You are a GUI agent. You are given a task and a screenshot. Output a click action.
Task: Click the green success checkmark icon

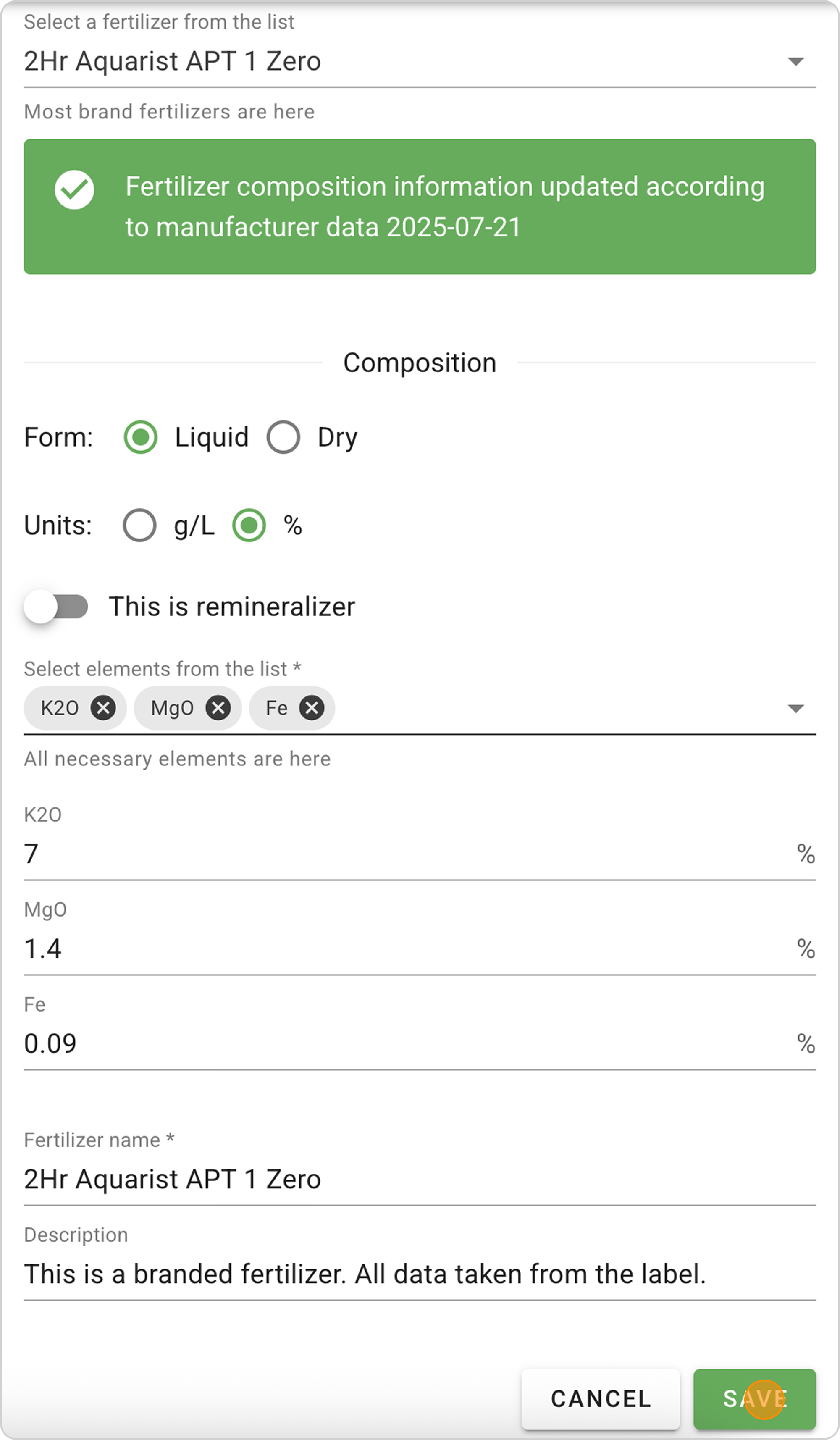74,190
